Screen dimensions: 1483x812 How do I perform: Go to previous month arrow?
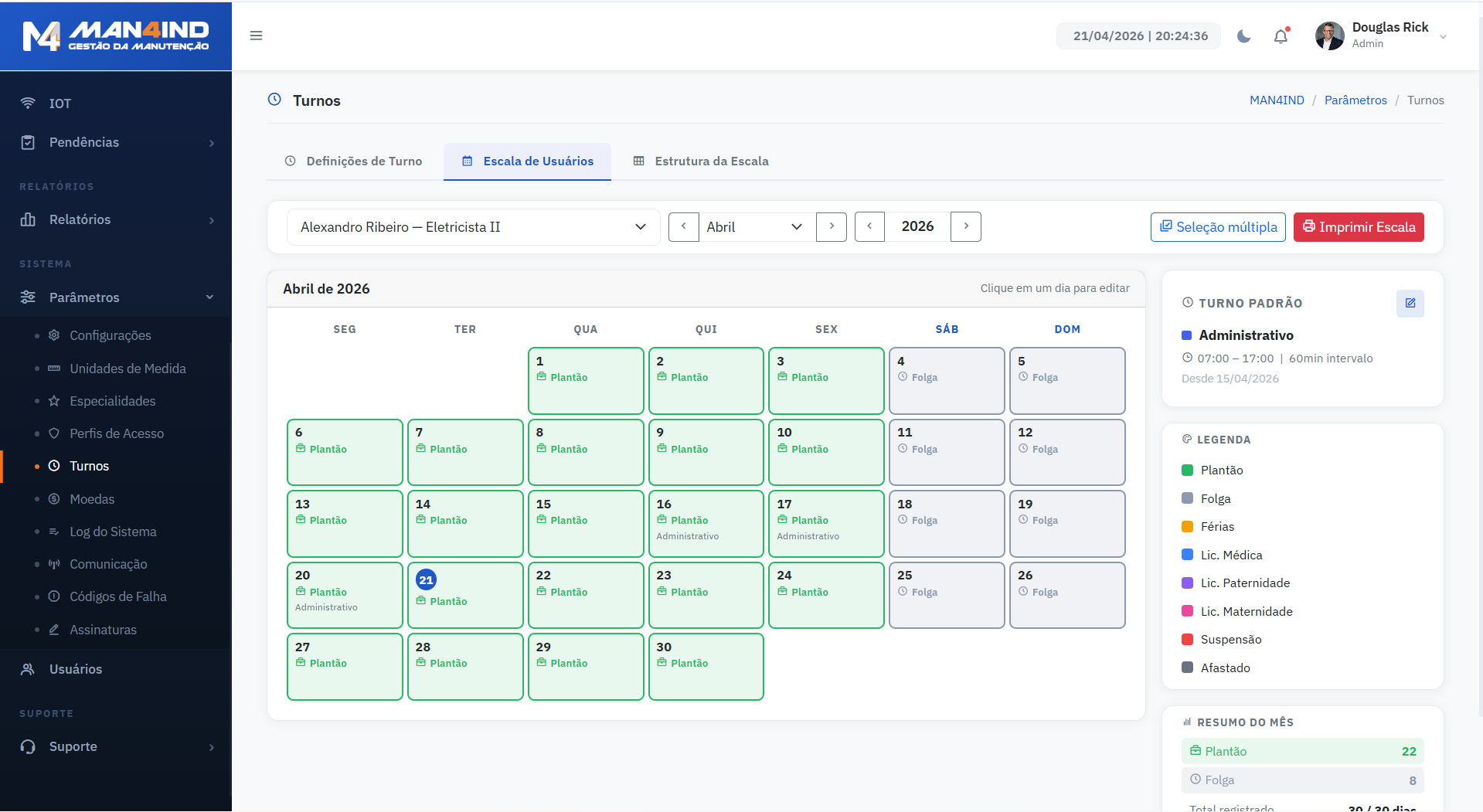coord(683,226)
